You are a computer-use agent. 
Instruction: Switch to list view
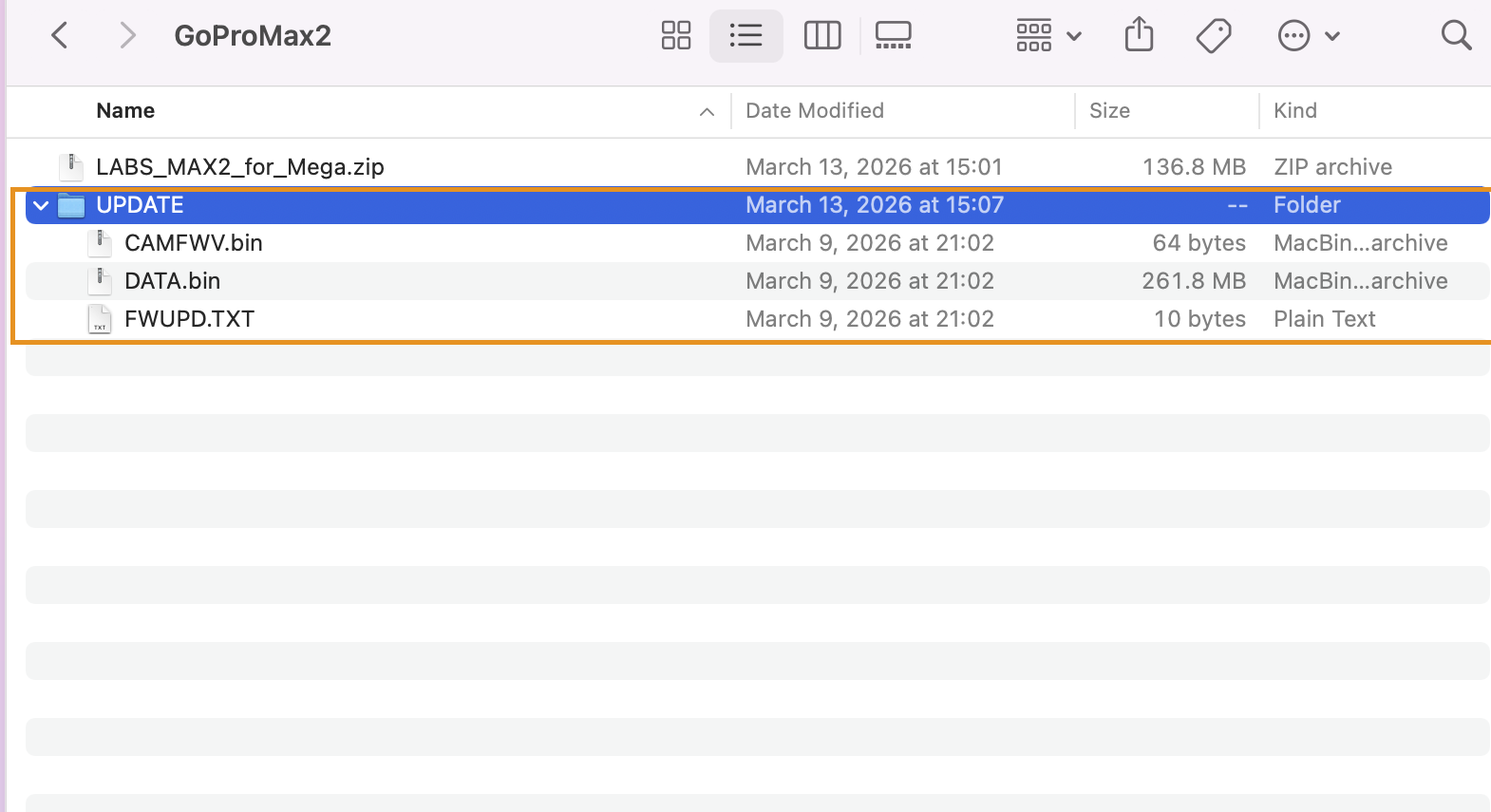pos(745,36)
